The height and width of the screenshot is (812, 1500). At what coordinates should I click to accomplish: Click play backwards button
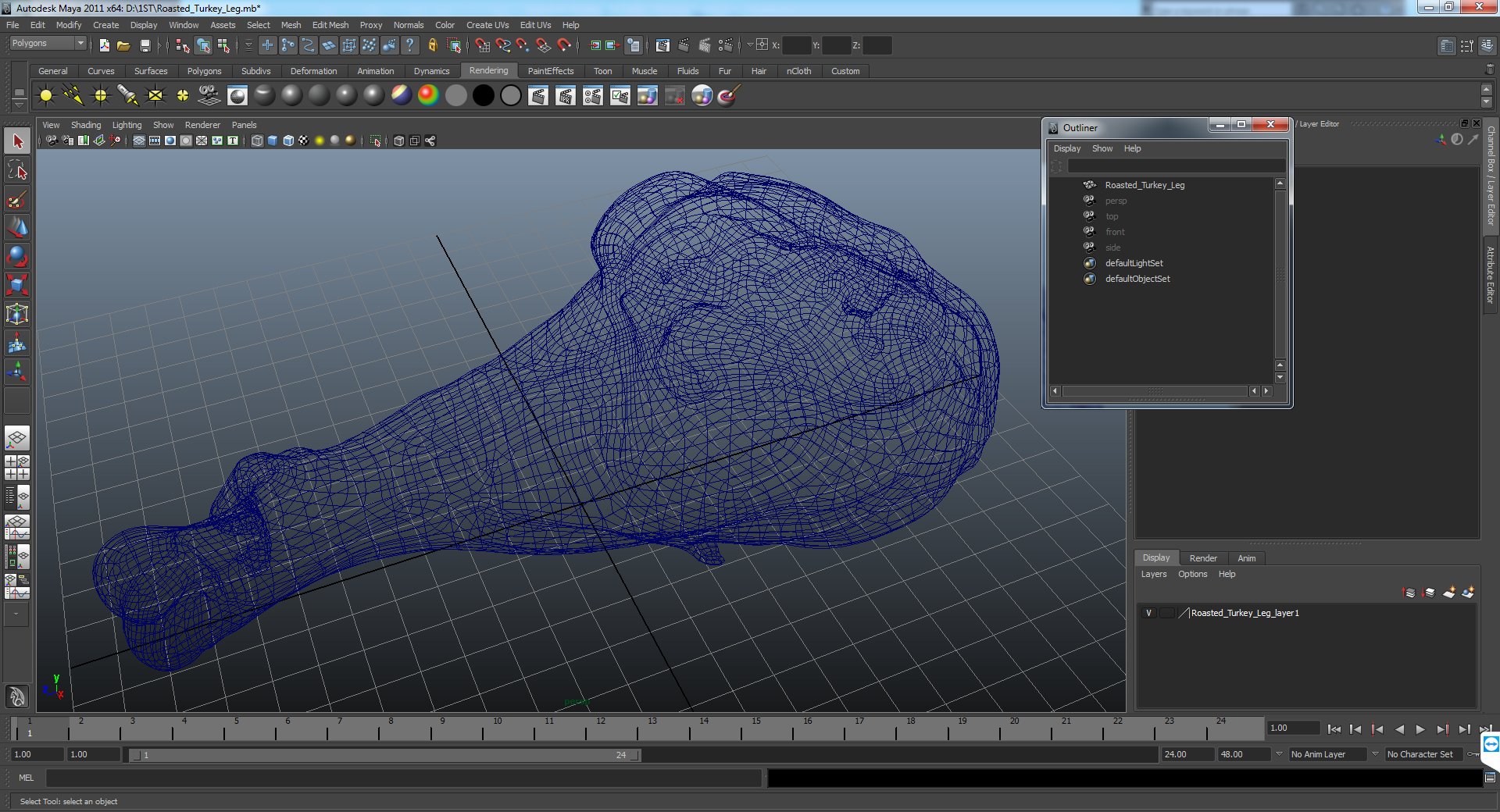[1399, 729]
